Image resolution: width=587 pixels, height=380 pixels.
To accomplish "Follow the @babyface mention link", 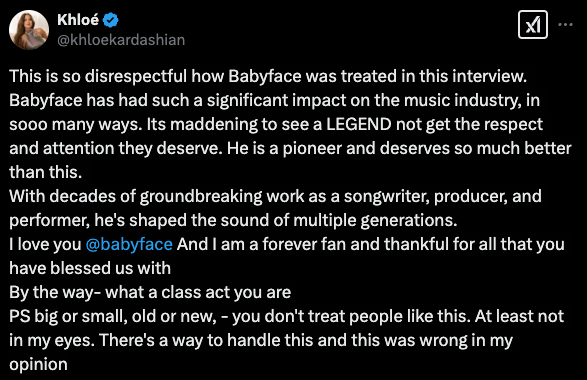I will [129, 244].
